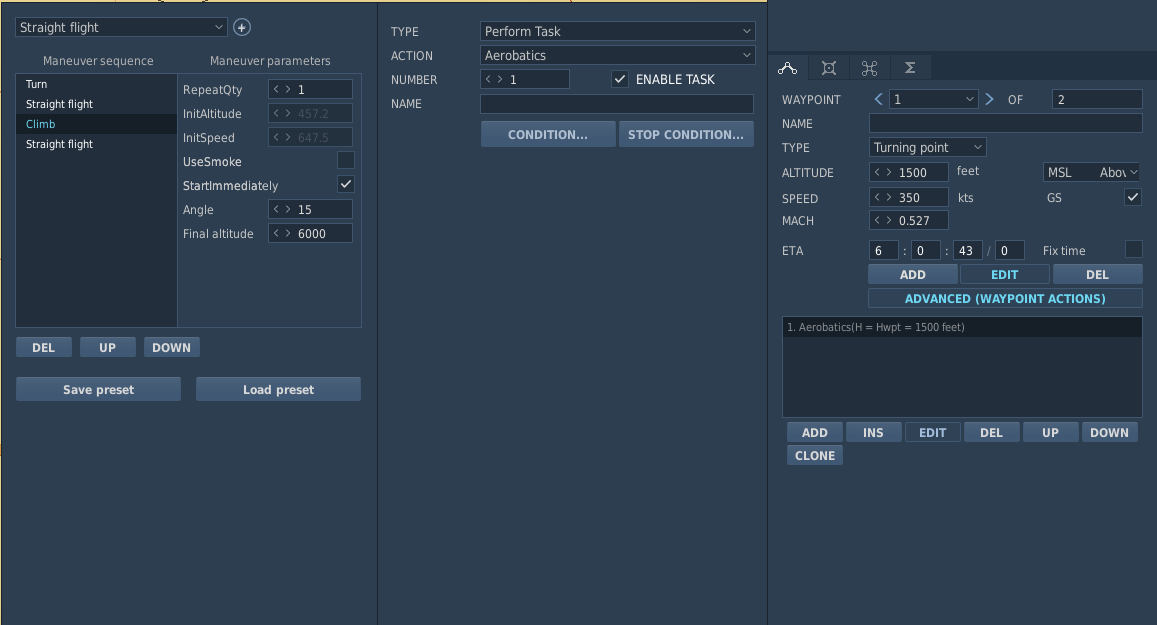Add a new waypoint action
Image resolution: width=1157 pixels, height=625 pixels.
815,432
